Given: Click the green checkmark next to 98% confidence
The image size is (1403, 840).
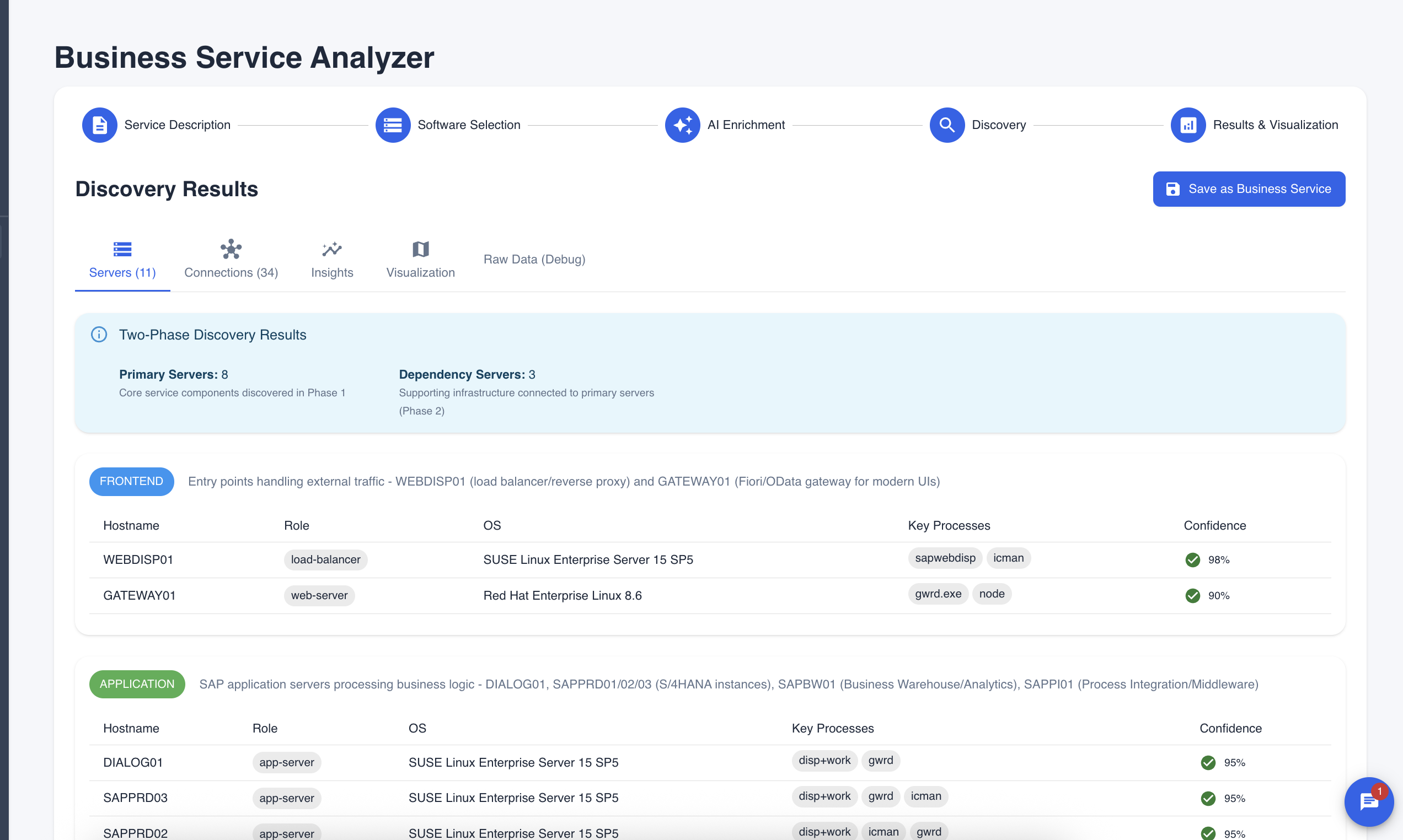Looking at the screenshot, I should 1192,560.
